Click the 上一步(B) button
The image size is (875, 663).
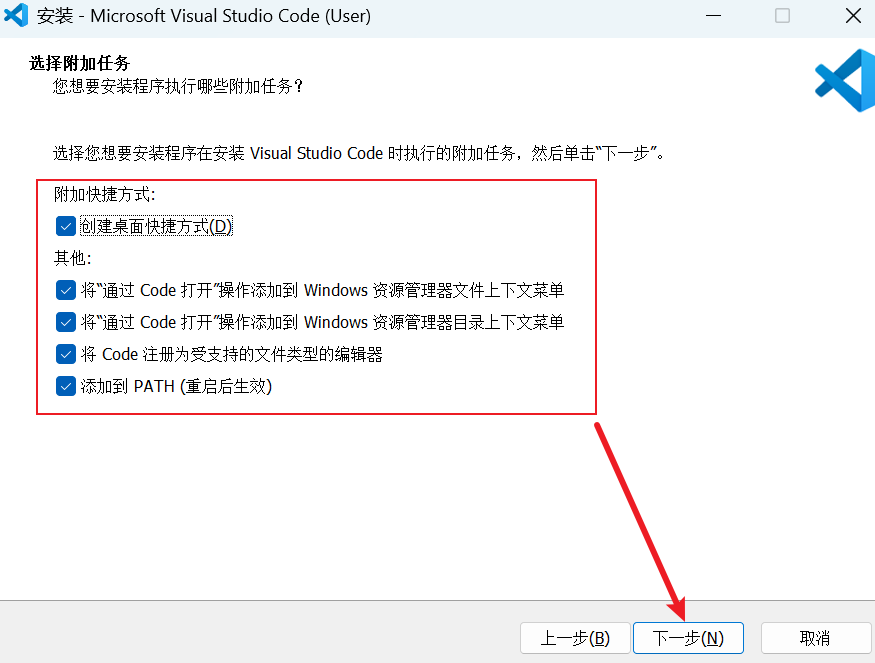[x=575, y=638]
